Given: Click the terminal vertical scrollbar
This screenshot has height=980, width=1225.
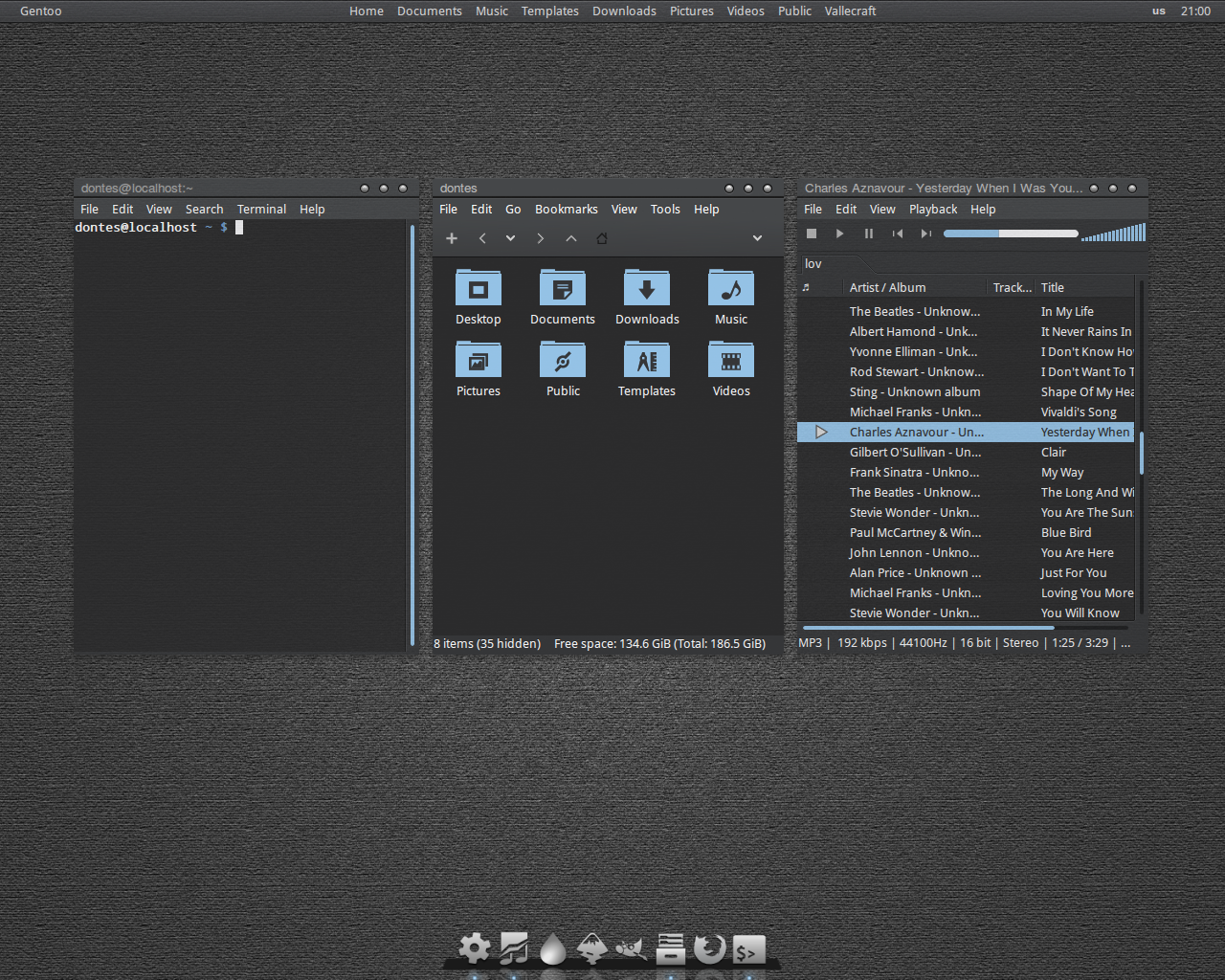Looking at the screenshot, I should point(412,435).
